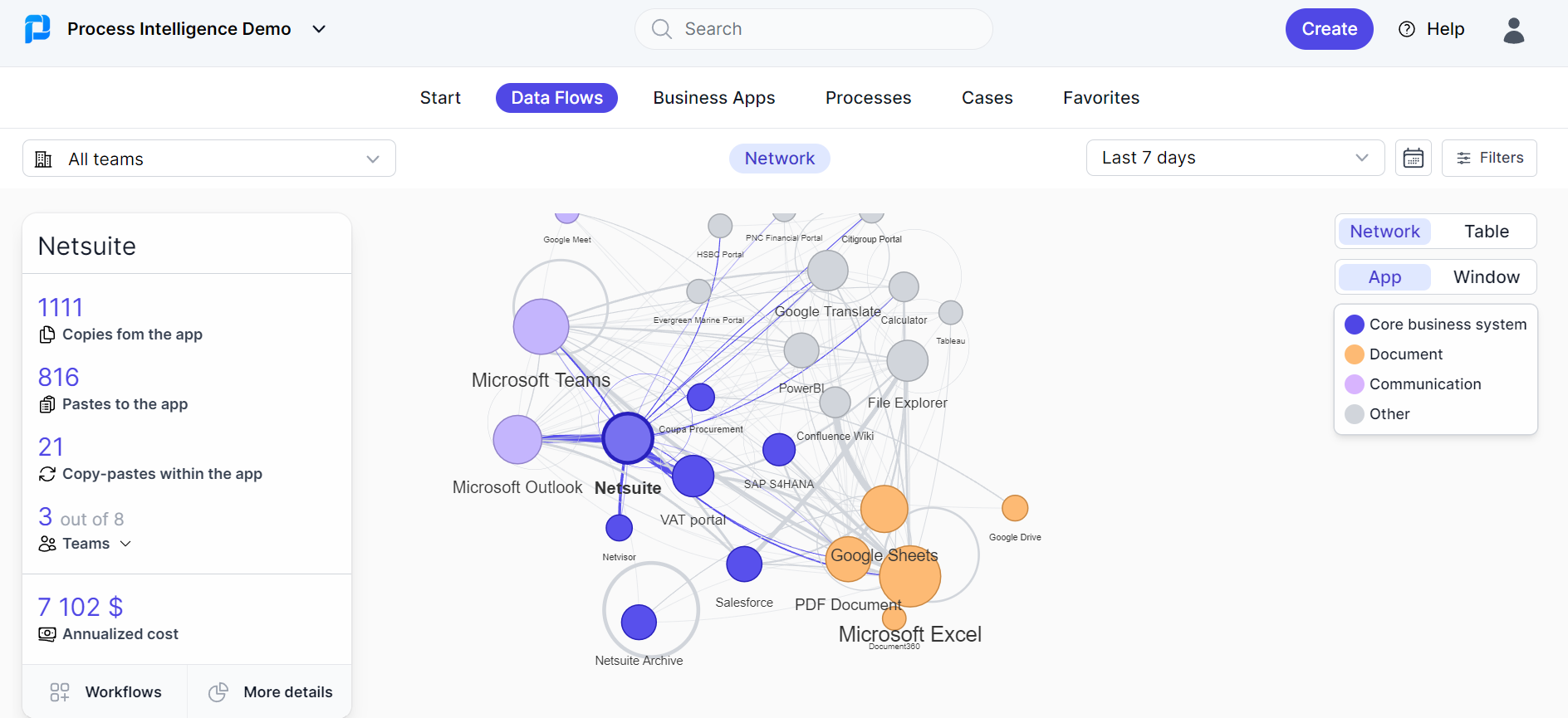Click the Teams people icon

click(x=47, y=543)
